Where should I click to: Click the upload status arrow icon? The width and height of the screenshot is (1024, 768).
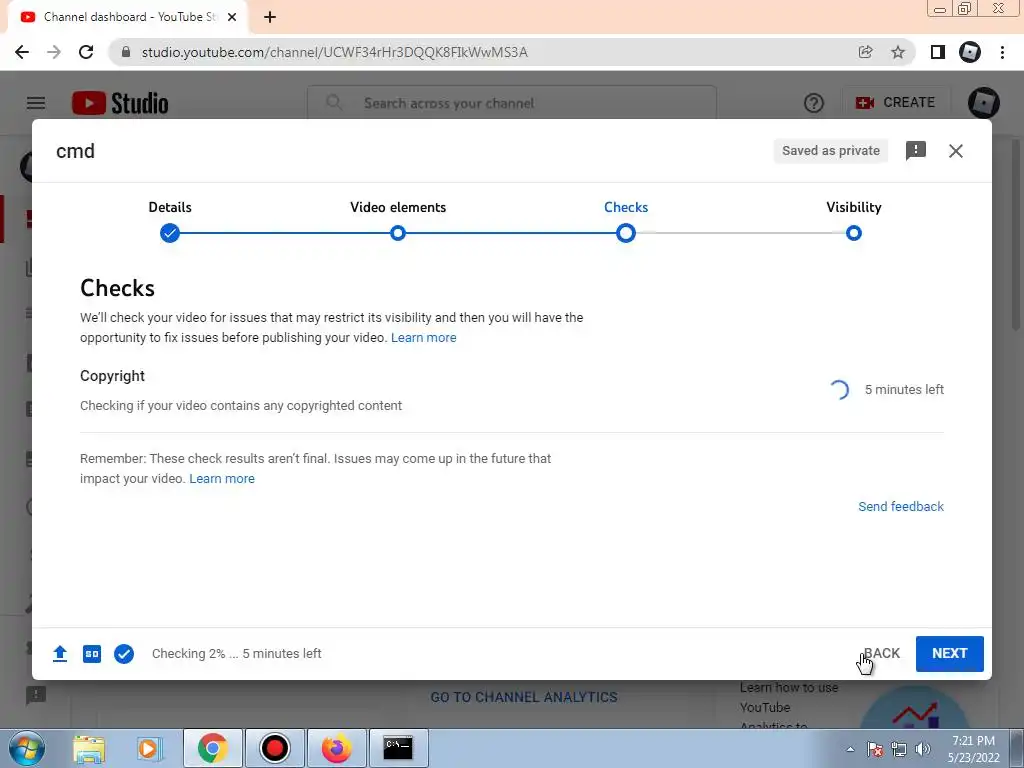point(60,654)
